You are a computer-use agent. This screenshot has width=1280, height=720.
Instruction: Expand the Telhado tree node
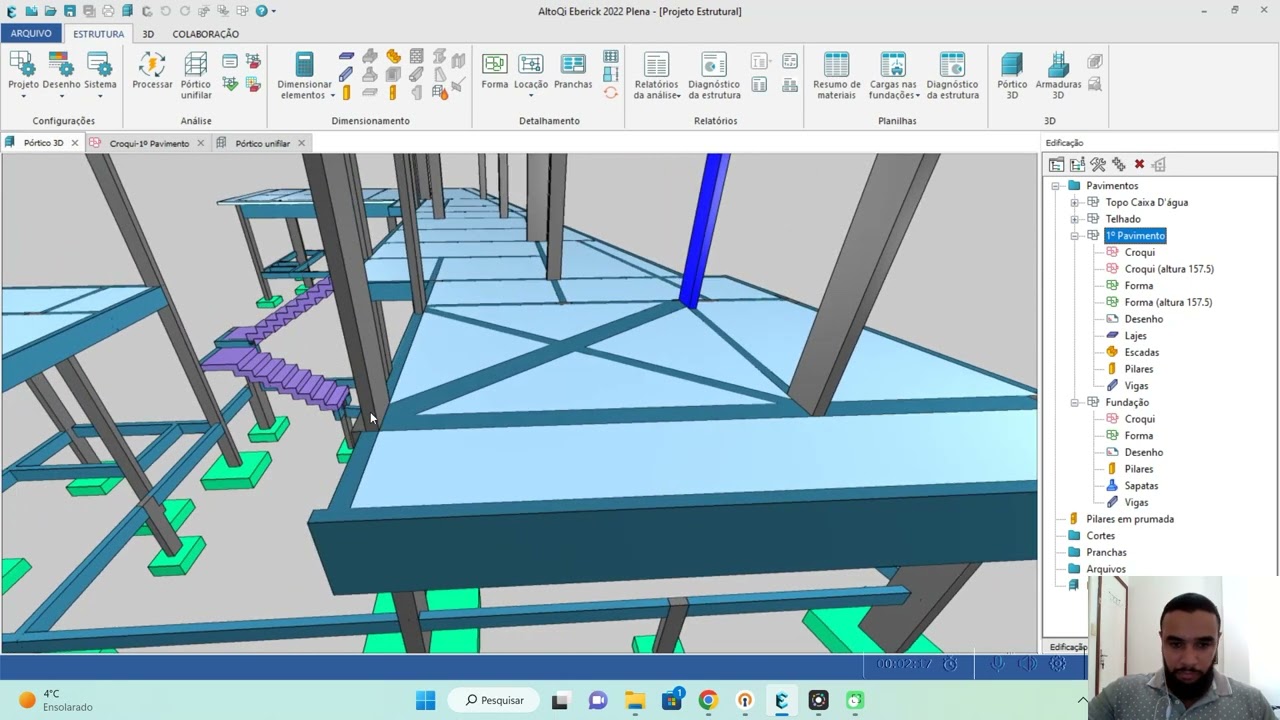pos(1074,219)
